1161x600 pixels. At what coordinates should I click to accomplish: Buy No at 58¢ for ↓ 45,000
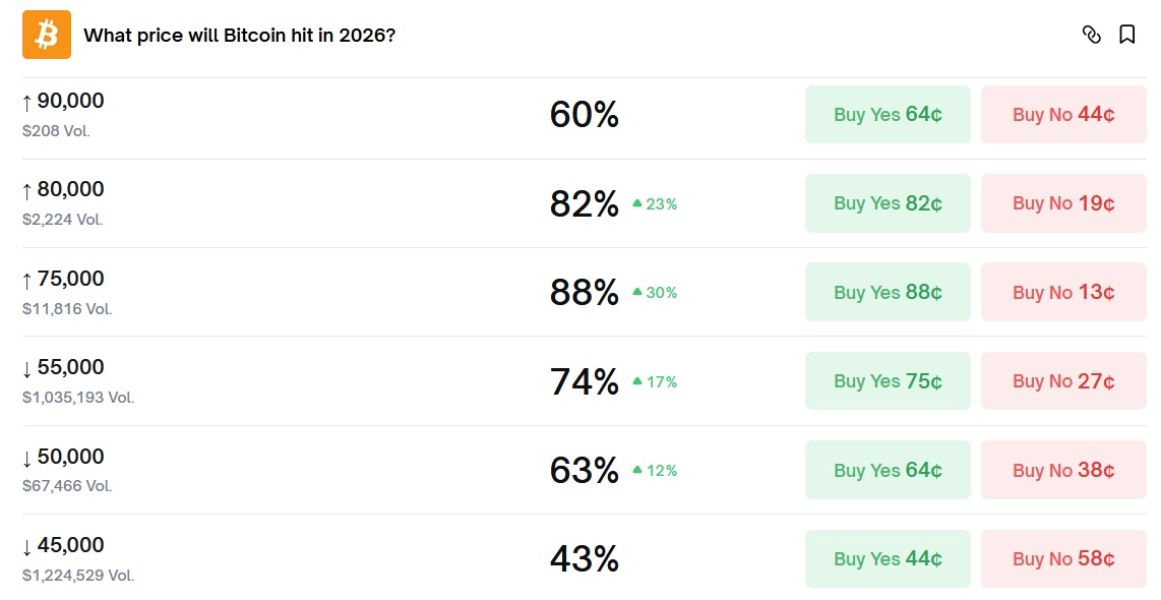pyautogui.click(x=1063, y=559)
